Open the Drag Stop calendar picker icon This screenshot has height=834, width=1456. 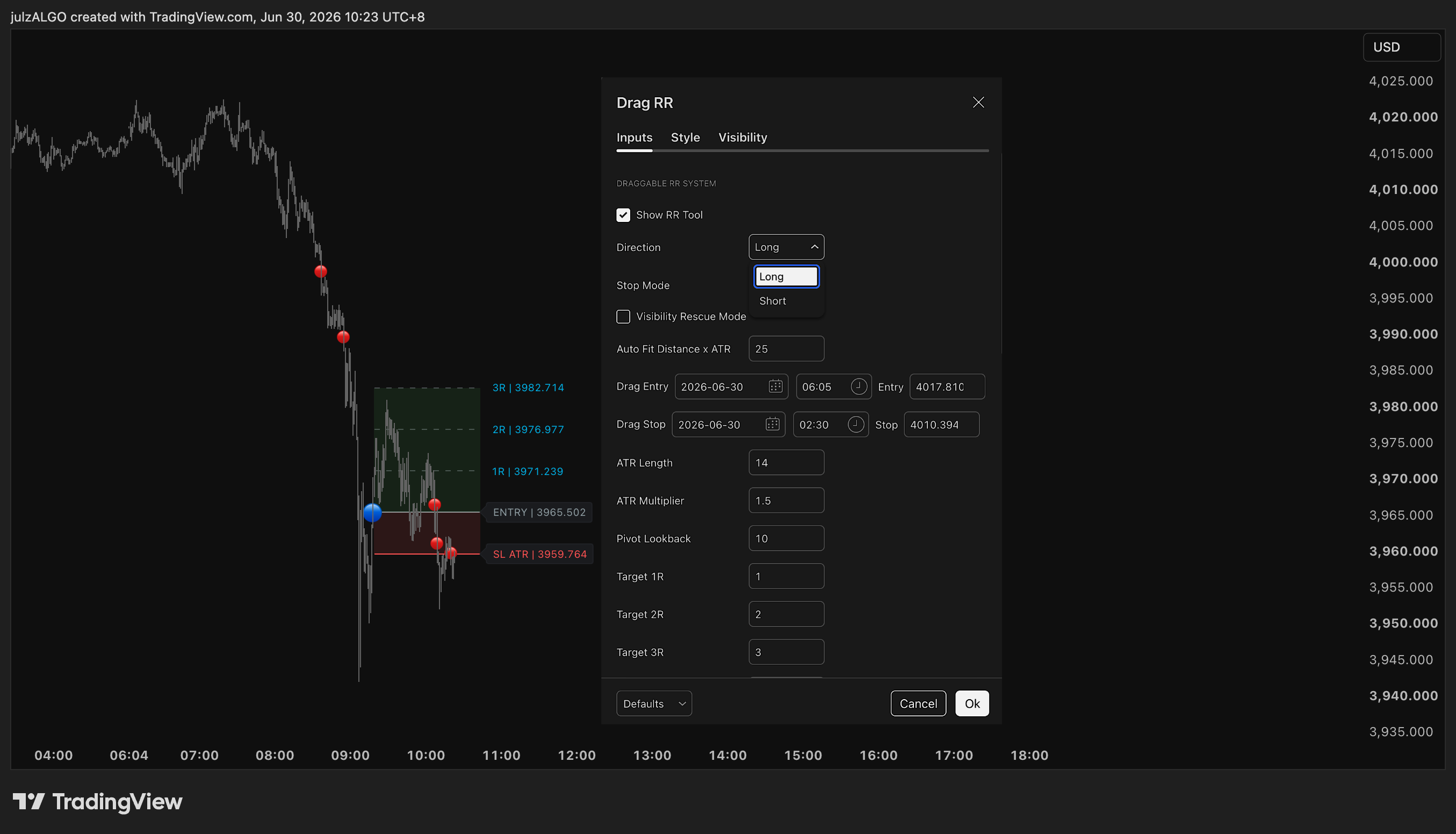[773, 425]
